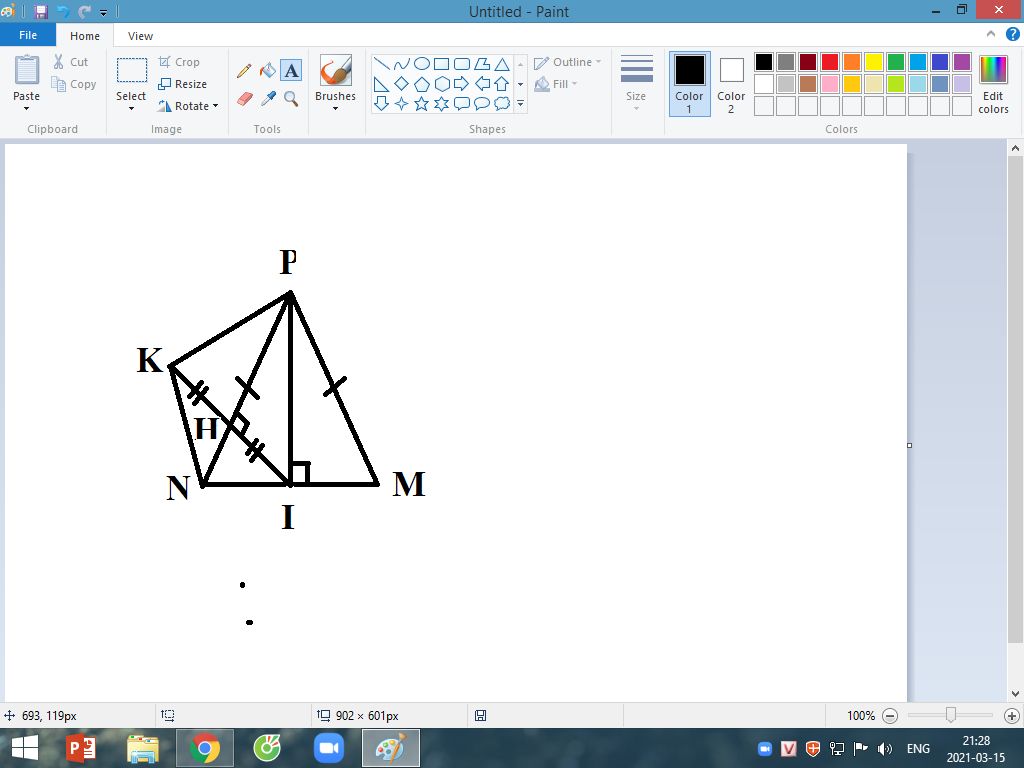Select the Eraser tool

[244, 99]
